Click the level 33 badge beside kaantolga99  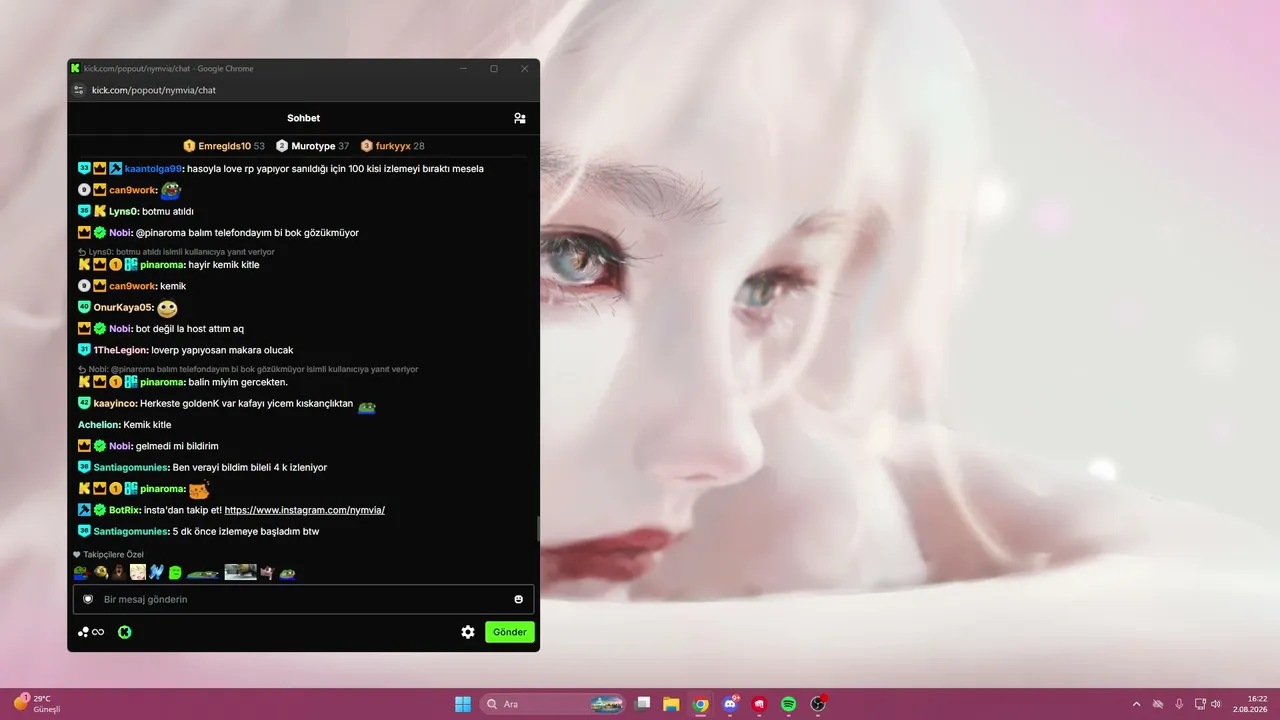tap(84, 168)
